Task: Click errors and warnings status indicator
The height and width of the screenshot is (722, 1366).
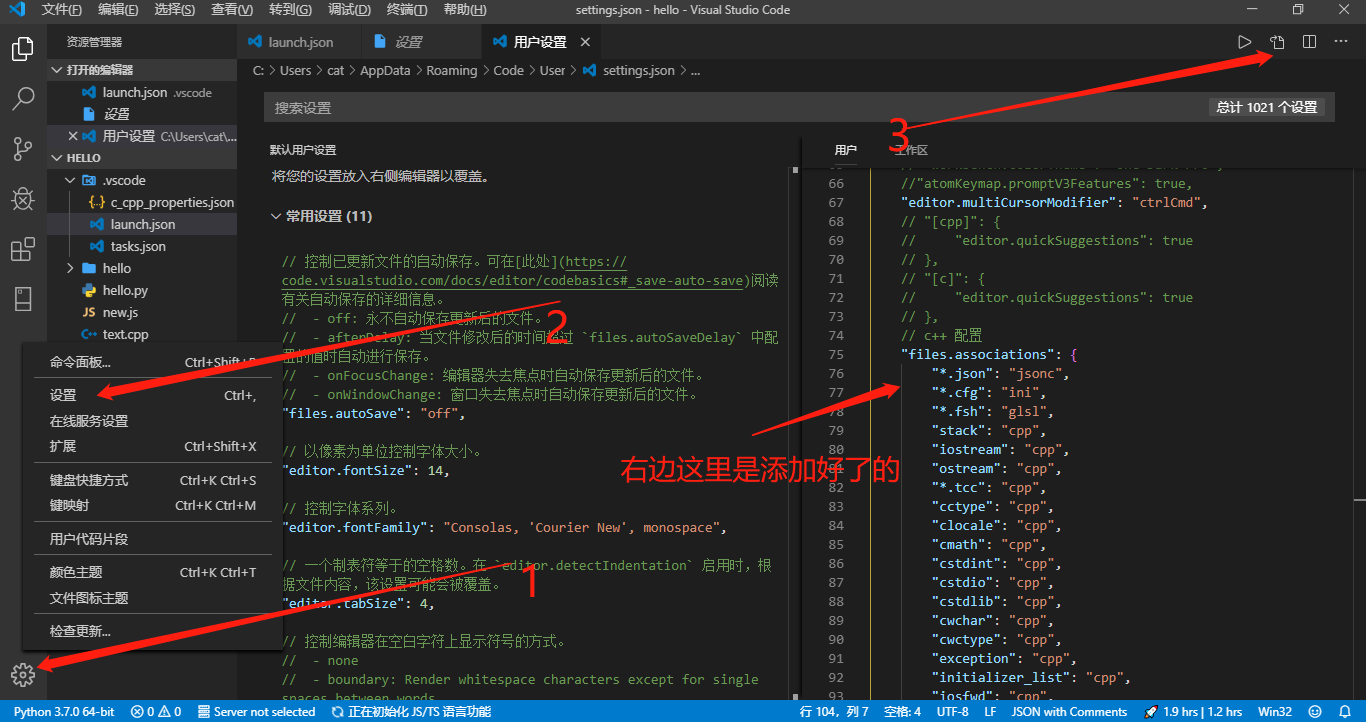Action: click(x=156, y=712)
